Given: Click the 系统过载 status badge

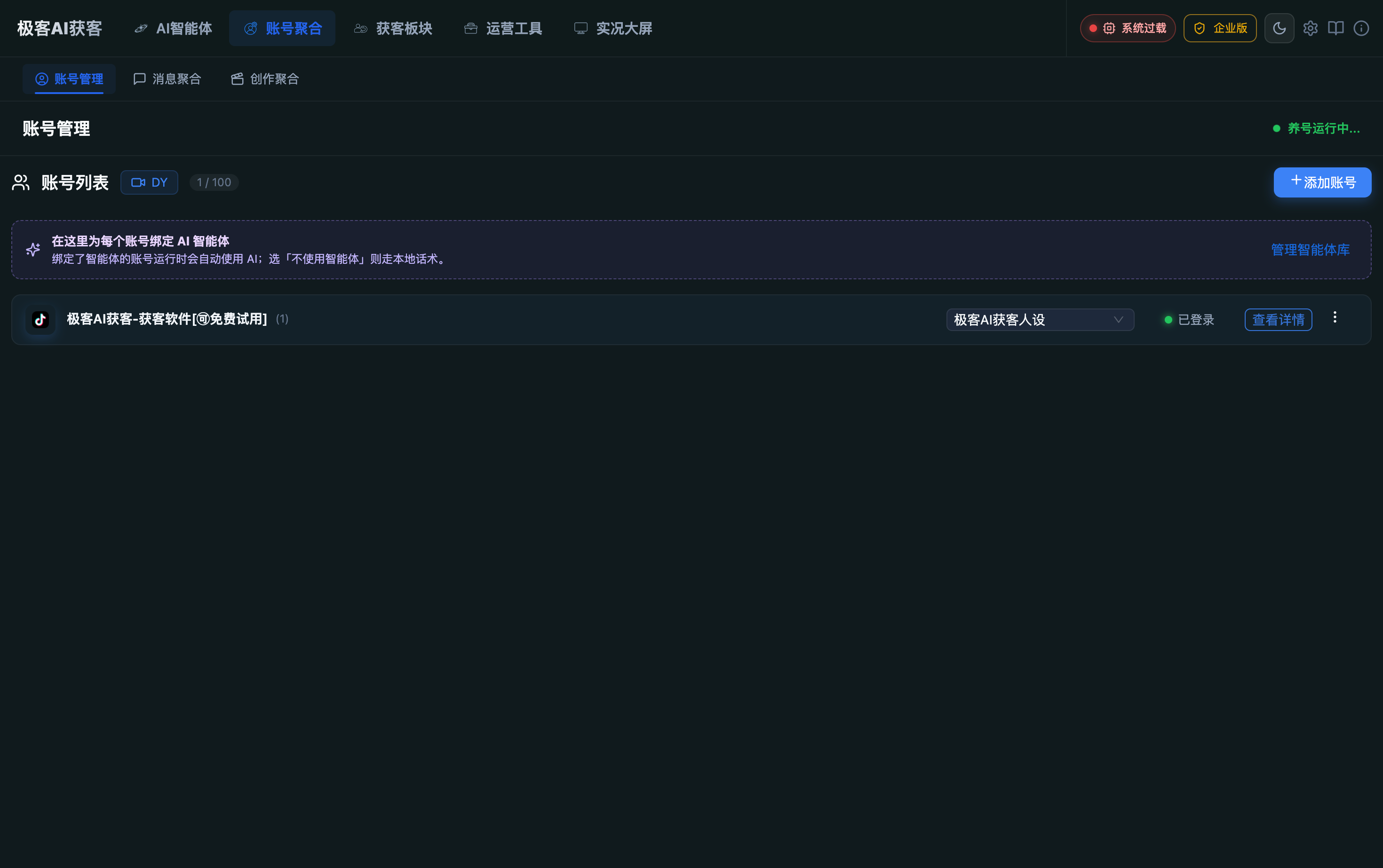Looking at the screenshot, I should click(x=1128, y=28).
